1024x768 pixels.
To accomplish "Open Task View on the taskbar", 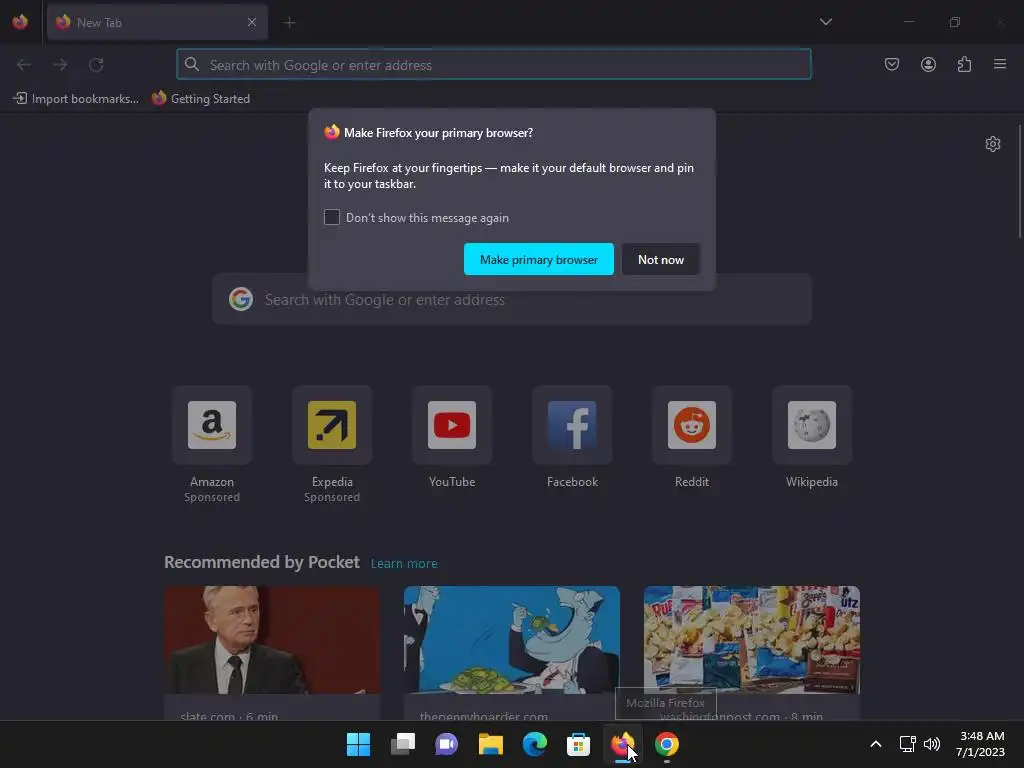I will pos(402,744).
